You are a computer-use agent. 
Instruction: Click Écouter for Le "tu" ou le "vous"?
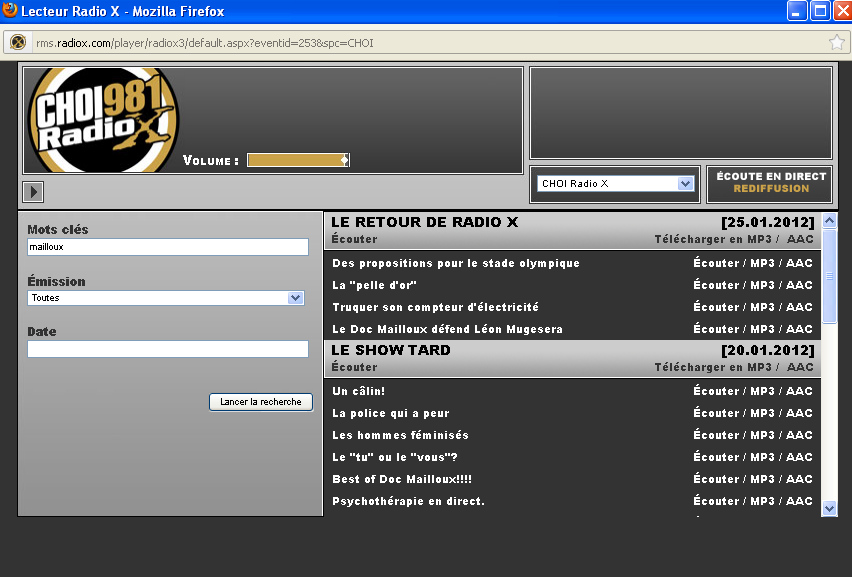click(x=716, y=457)
